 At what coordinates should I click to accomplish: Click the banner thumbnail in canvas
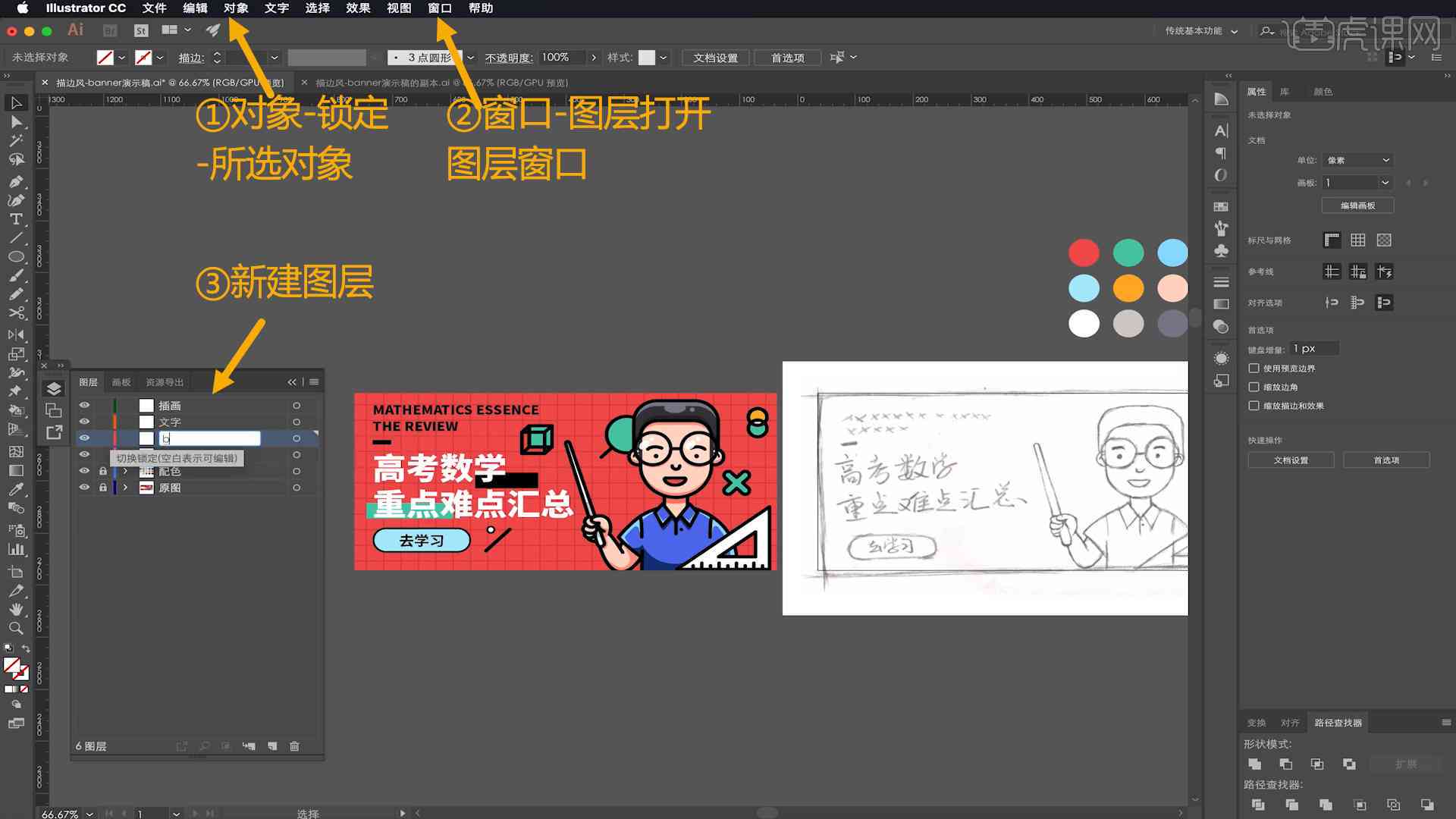click(x=566, y=482)
